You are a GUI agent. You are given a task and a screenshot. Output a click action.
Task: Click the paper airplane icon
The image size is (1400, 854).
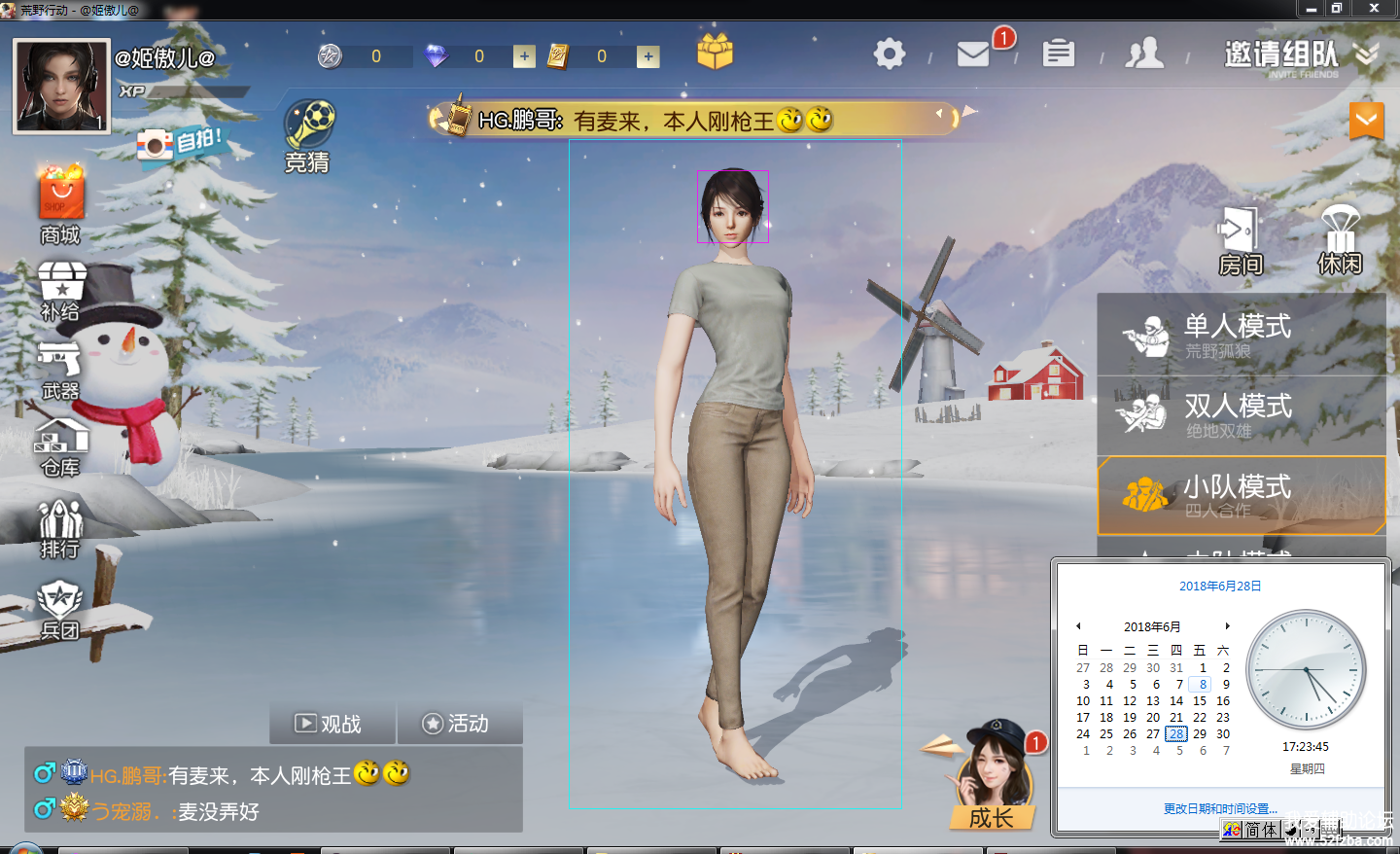(941, 747)
